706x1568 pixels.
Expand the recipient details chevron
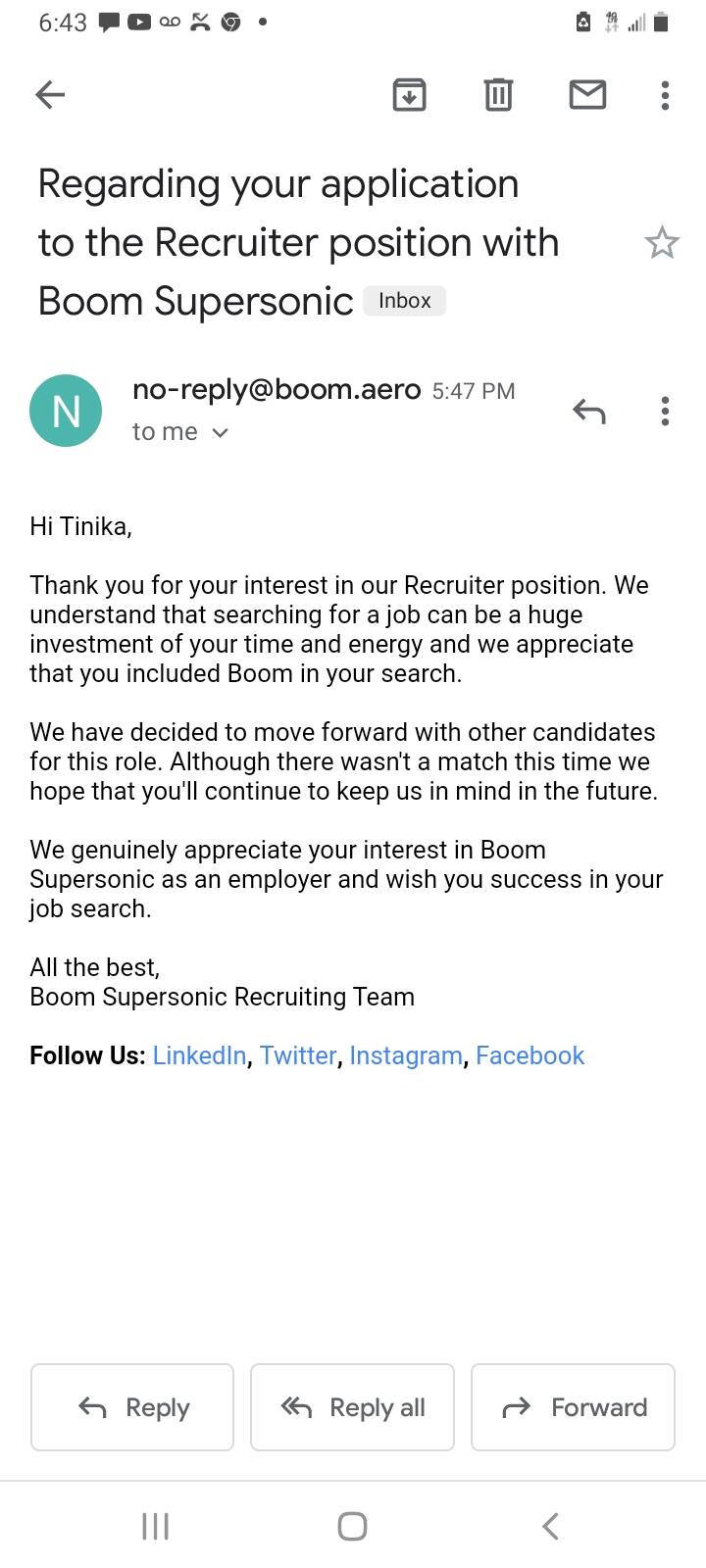coord(221,432)
